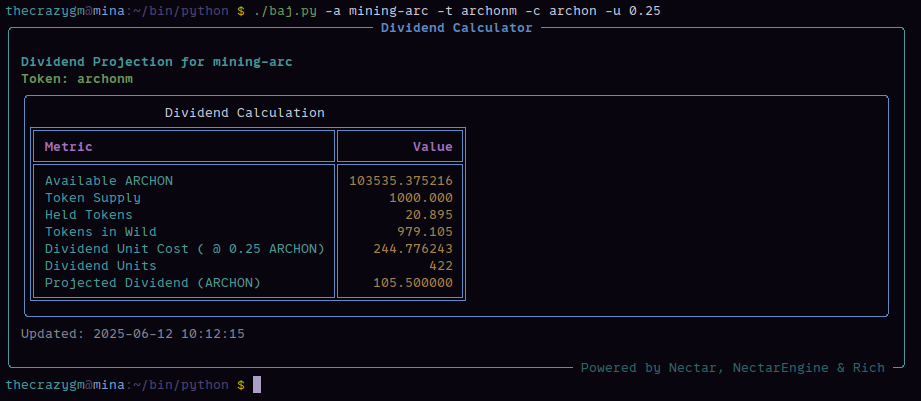The width and height of the screenshot is (921, 401).
Task: Select the "Available ARCHON" row label
Action: point(109,181)
